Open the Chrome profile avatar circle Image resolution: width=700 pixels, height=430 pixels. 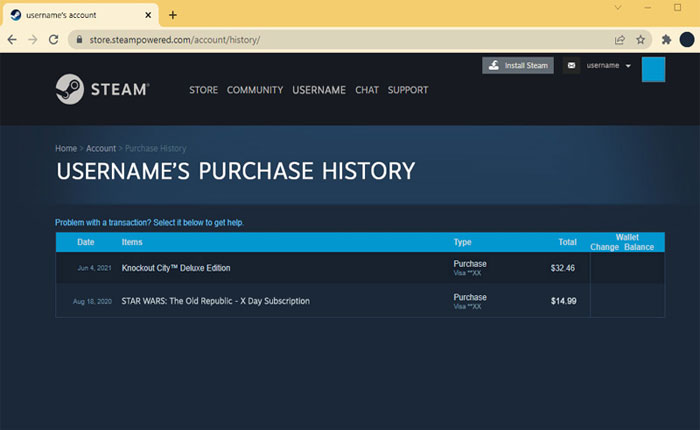[x=687, y=40]
